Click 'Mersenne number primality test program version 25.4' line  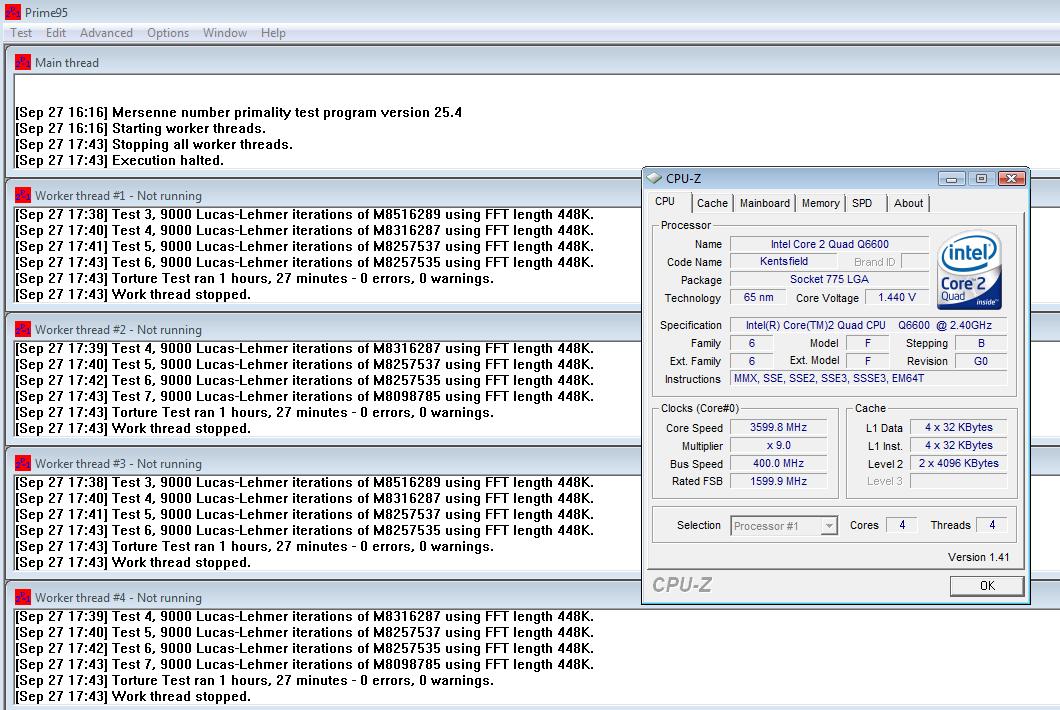tap(239, 112)
